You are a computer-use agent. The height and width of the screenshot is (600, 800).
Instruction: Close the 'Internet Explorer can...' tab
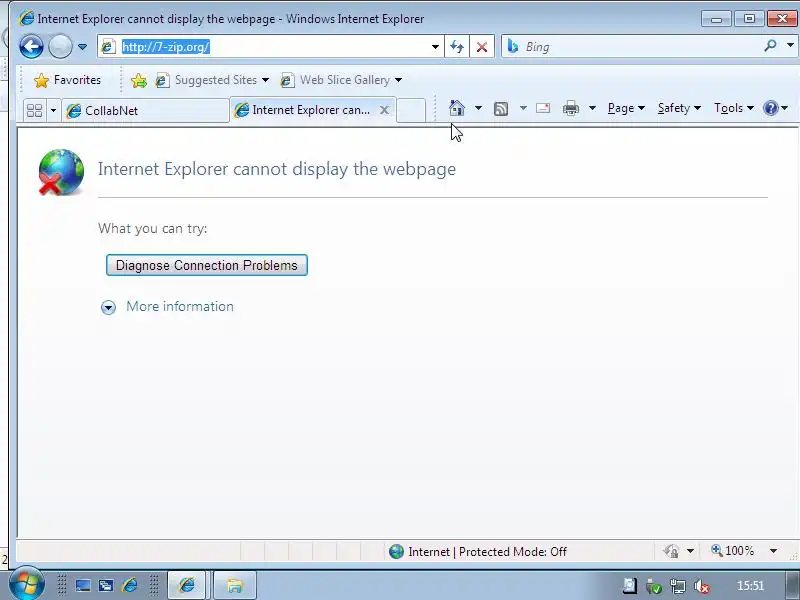(385, 110)
